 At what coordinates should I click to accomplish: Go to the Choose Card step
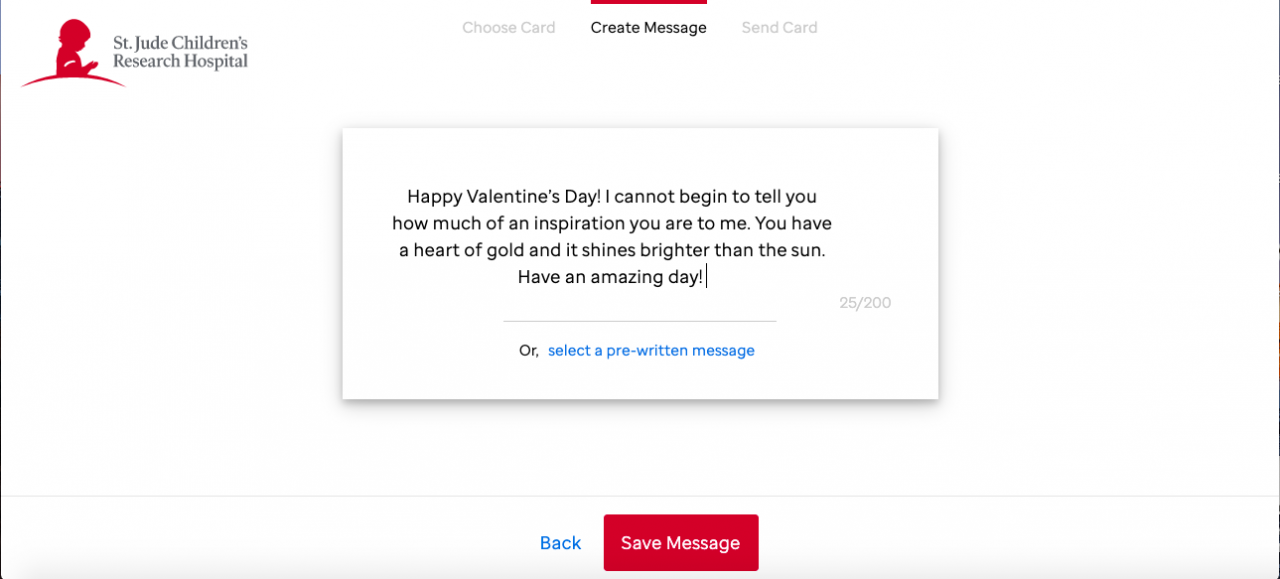508,28
